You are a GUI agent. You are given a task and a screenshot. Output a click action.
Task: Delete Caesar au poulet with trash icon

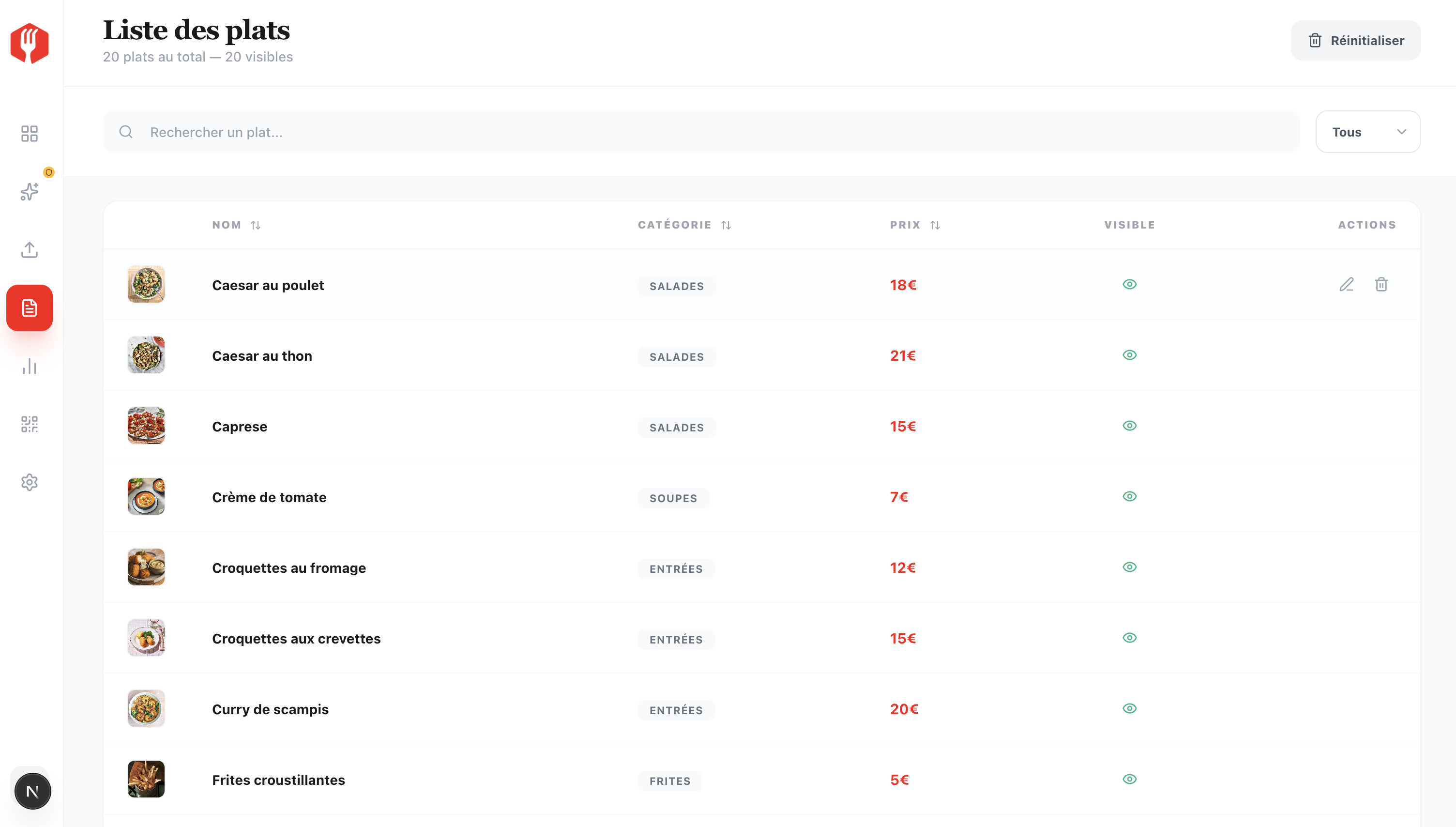pos(1381,285)
